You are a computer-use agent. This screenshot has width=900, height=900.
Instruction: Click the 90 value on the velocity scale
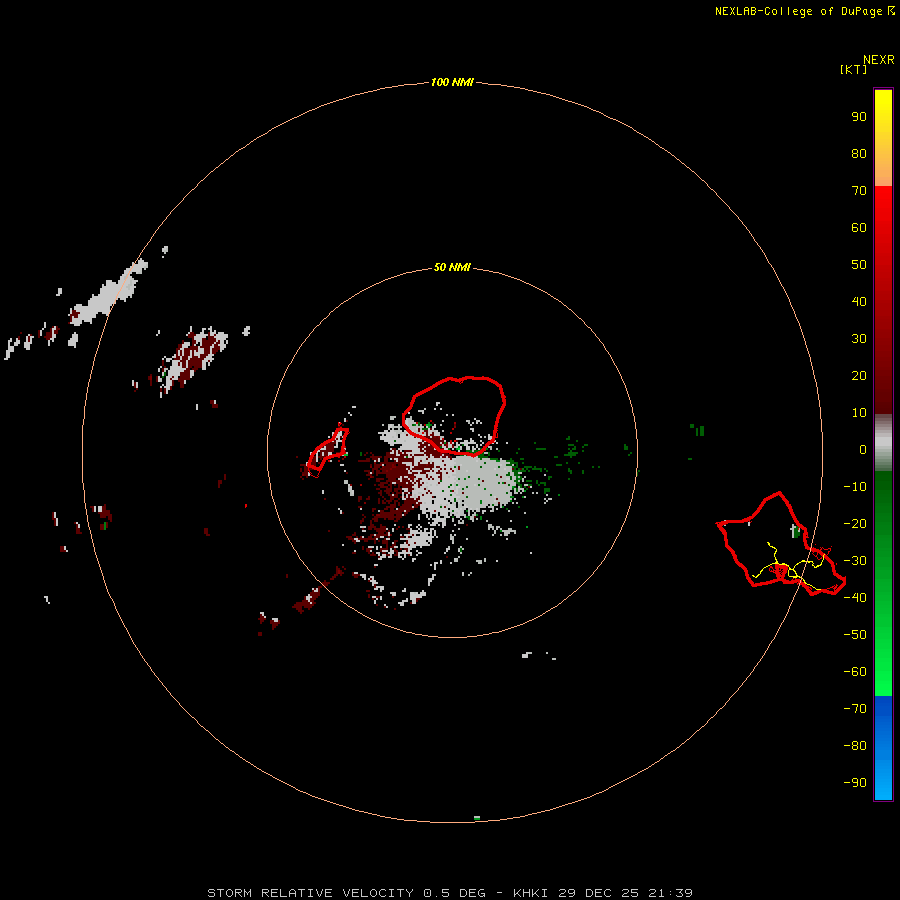859,117
